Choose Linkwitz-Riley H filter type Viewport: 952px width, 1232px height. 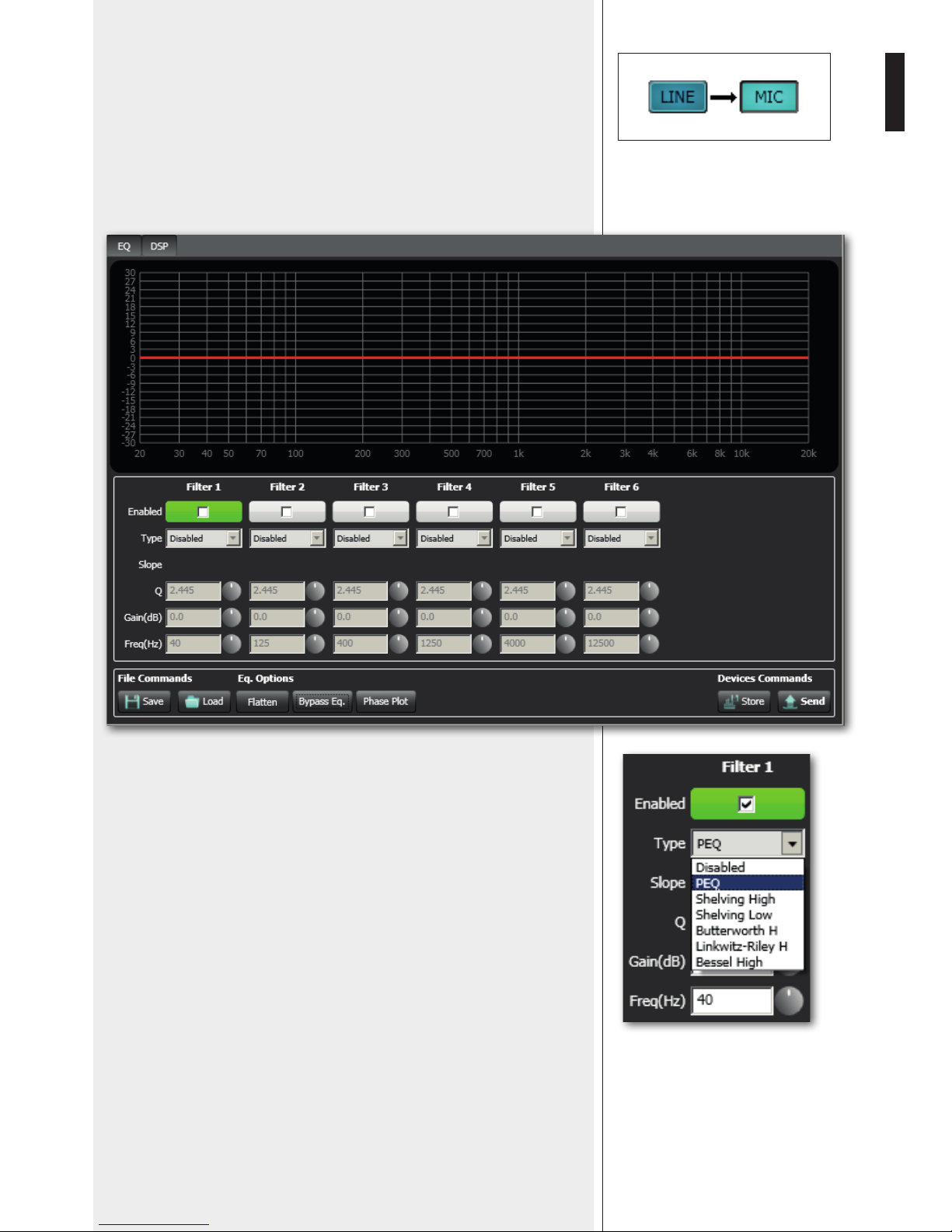(x=748, y=946)
